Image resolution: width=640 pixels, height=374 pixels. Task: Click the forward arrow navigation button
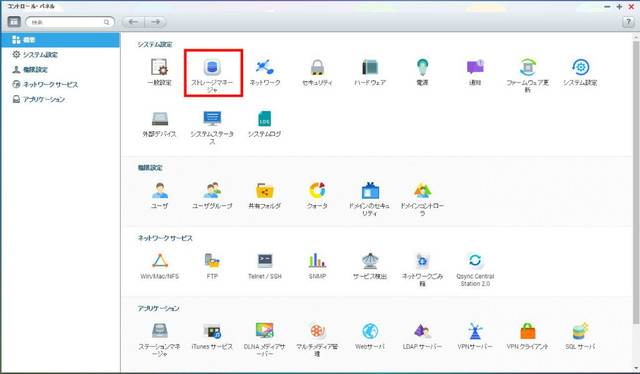pyautogui.click(x=156, y=22)
